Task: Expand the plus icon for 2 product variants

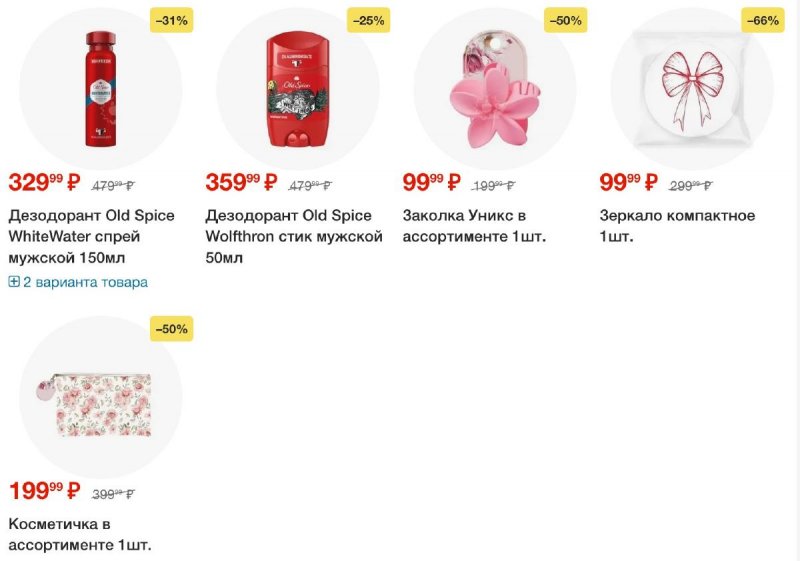Action: click(x=14, y=282)
